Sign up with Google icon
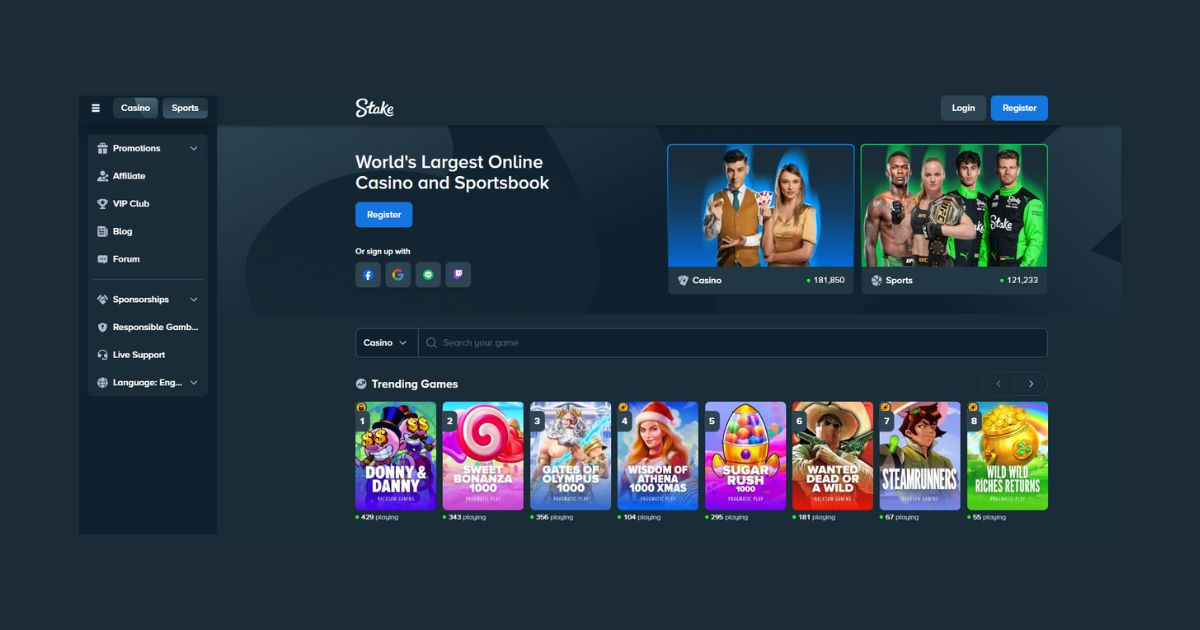 tap(398, 275)
